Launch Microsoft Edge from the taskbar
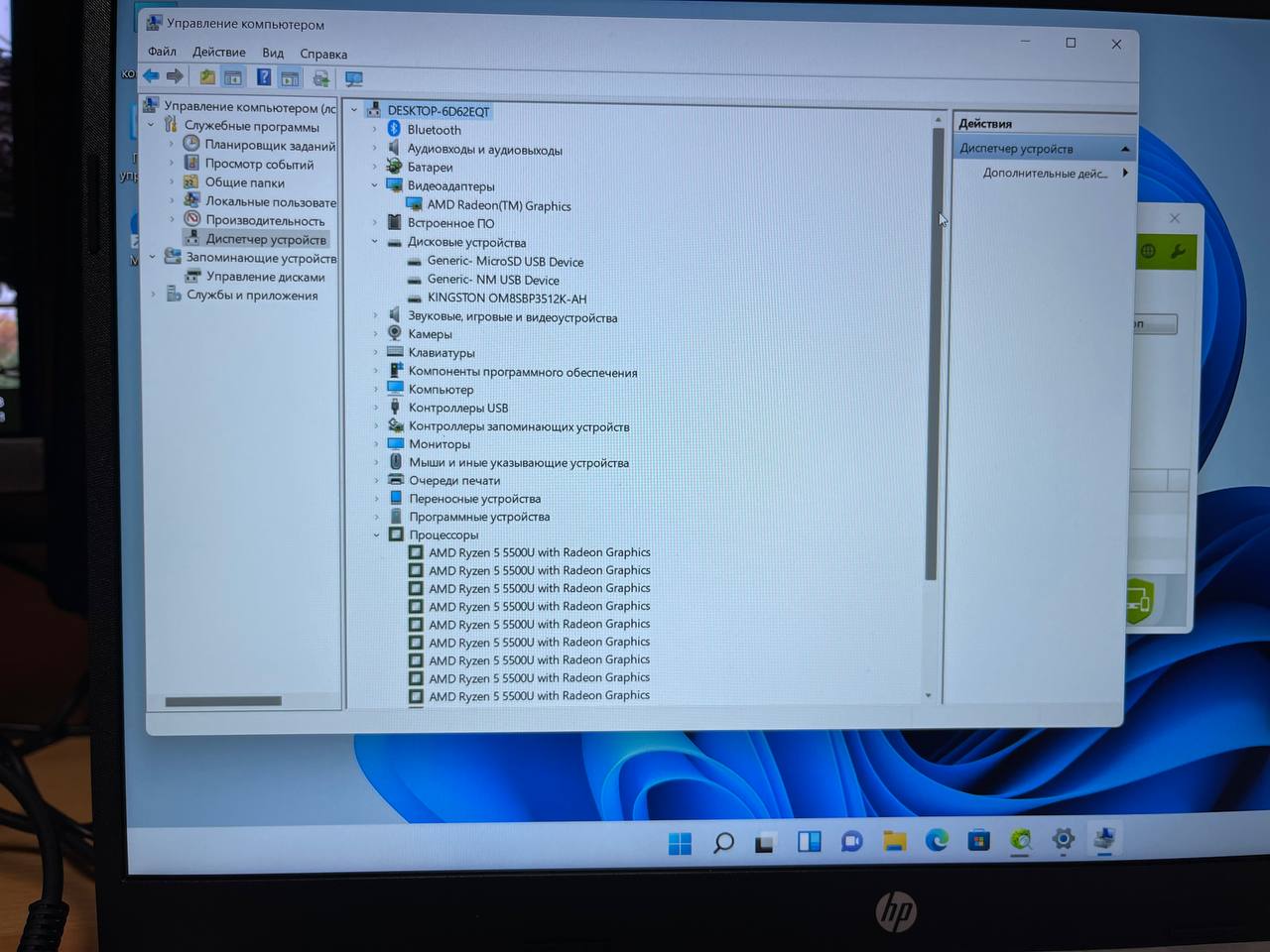The height and width of the screenshot is (952, 1270). coord(937,841)
